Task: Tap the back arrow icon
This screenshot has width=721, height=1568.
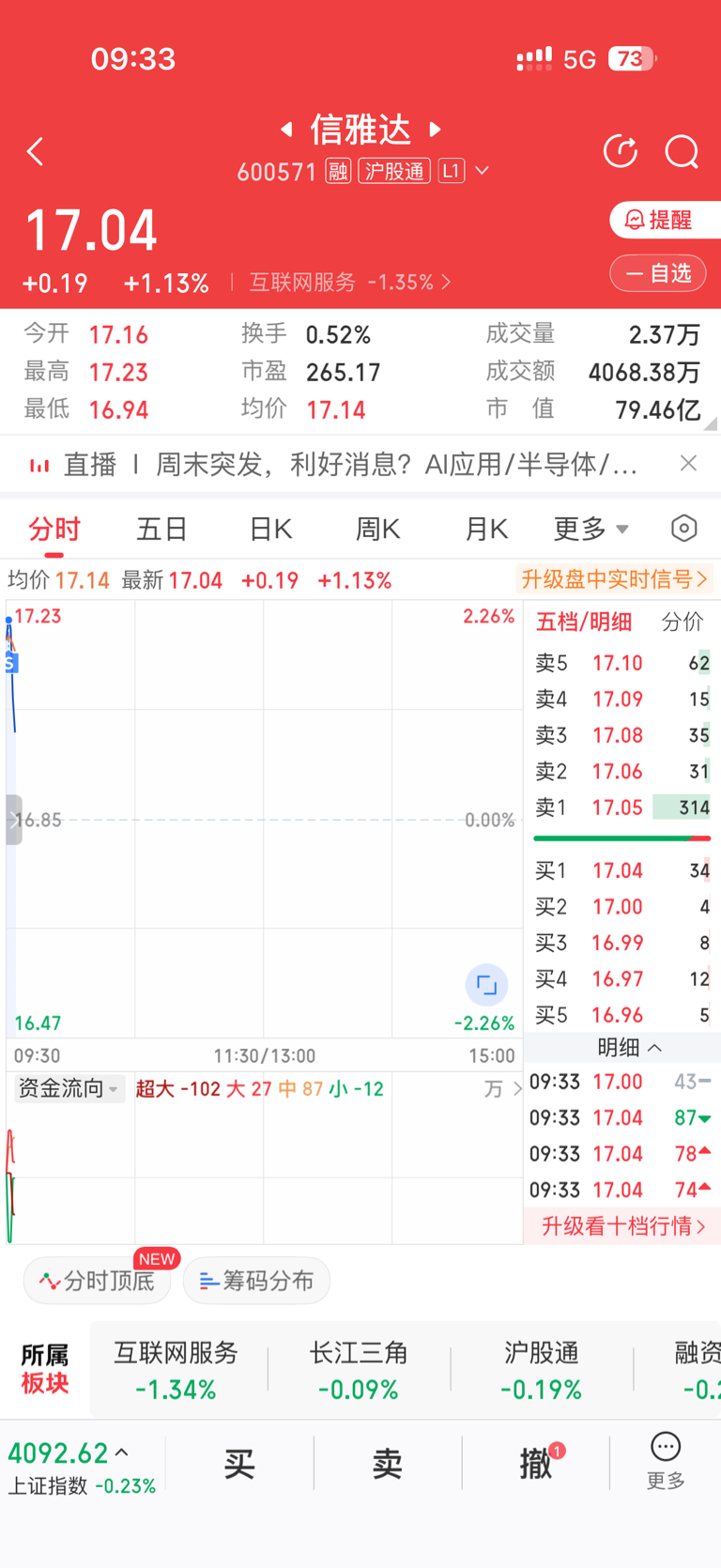Action: click(x=36, y=151)
